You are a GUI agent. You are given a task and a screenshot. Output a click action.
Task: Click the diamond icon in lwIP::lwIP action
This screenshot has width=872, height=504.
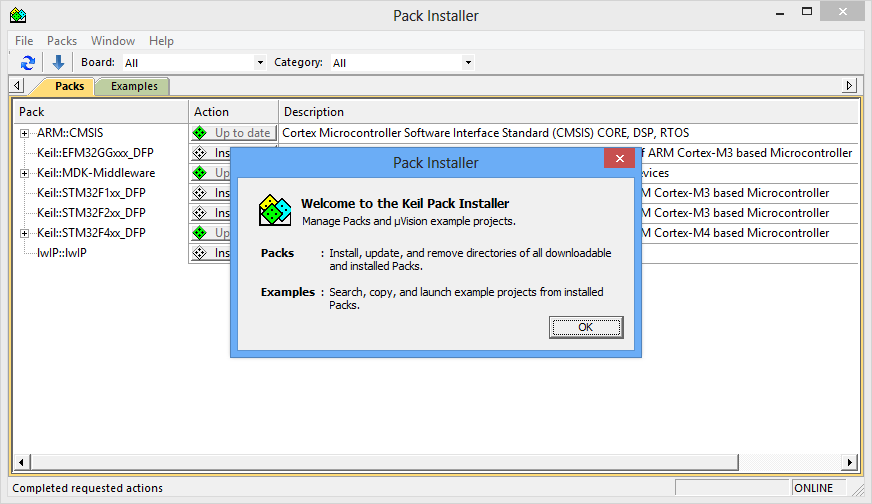click(200, 253)
